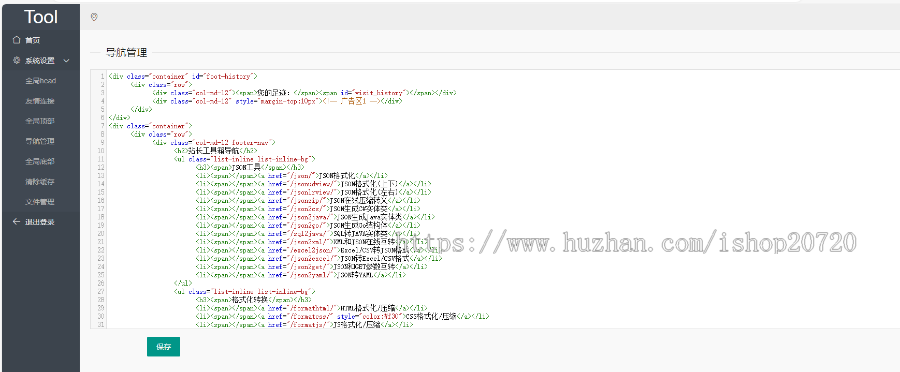This screenshot has height=372, width=900.
Task: Click the col-md-12 footer-nav div line
Action: 214,142
